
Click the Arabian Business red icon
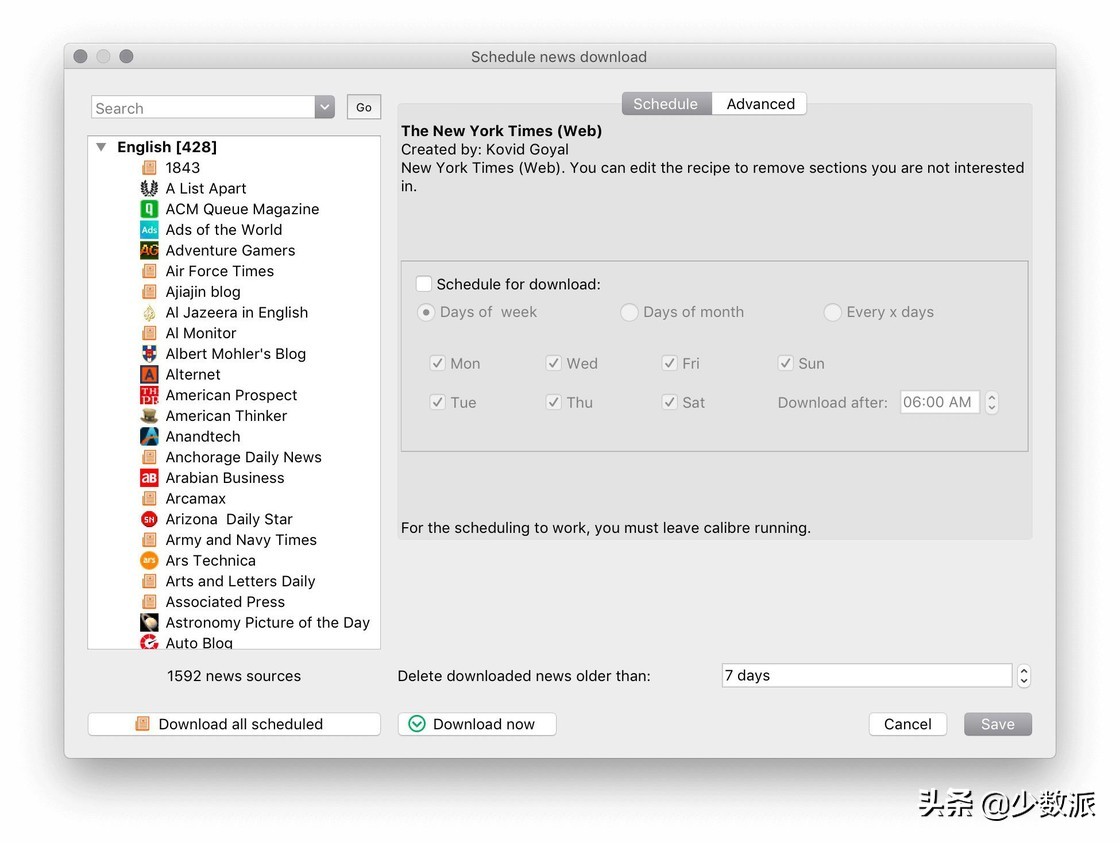149,479
